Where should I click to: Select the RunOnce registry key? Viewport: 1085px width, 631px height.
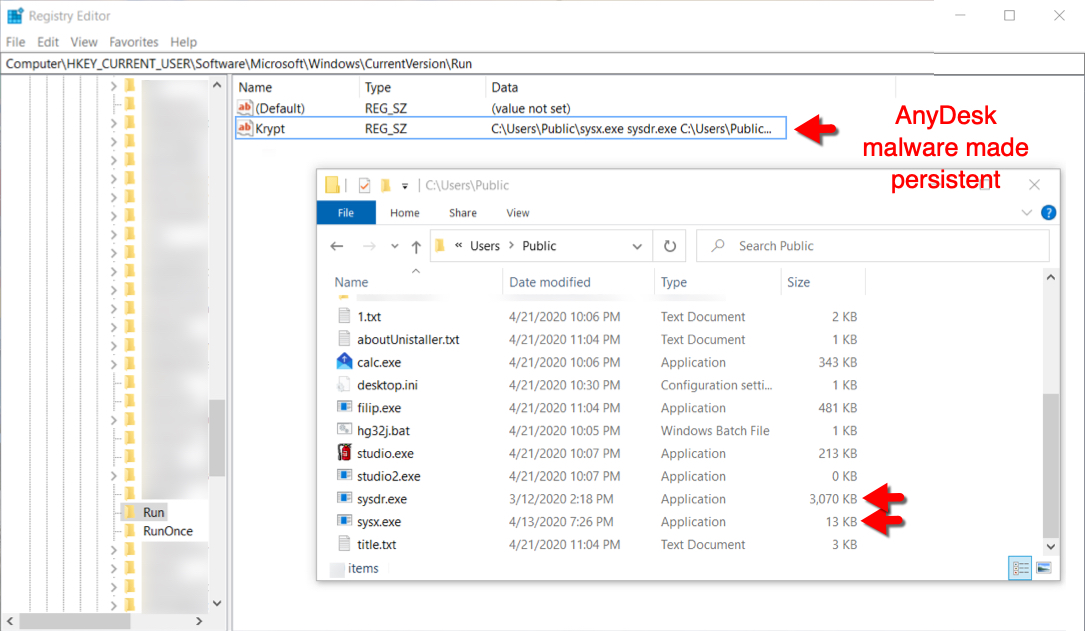coord(167,531)
